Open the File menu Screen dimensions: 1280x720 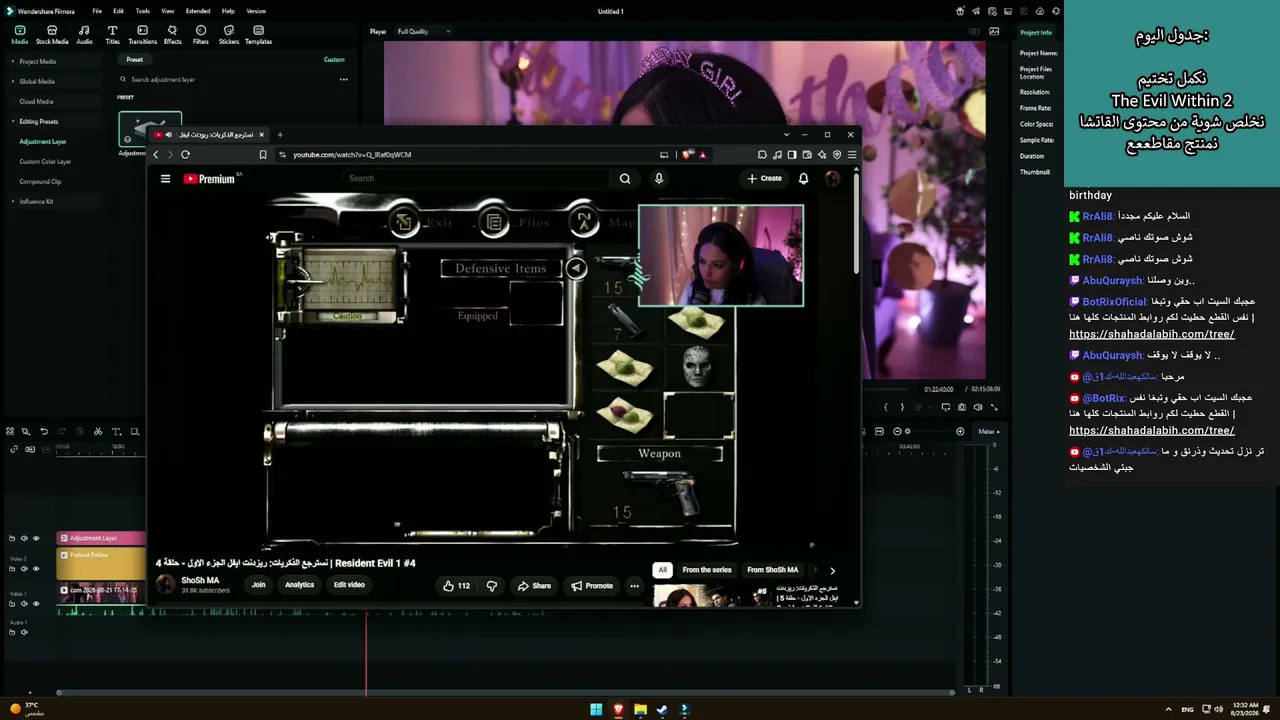(x=97, y=11)
